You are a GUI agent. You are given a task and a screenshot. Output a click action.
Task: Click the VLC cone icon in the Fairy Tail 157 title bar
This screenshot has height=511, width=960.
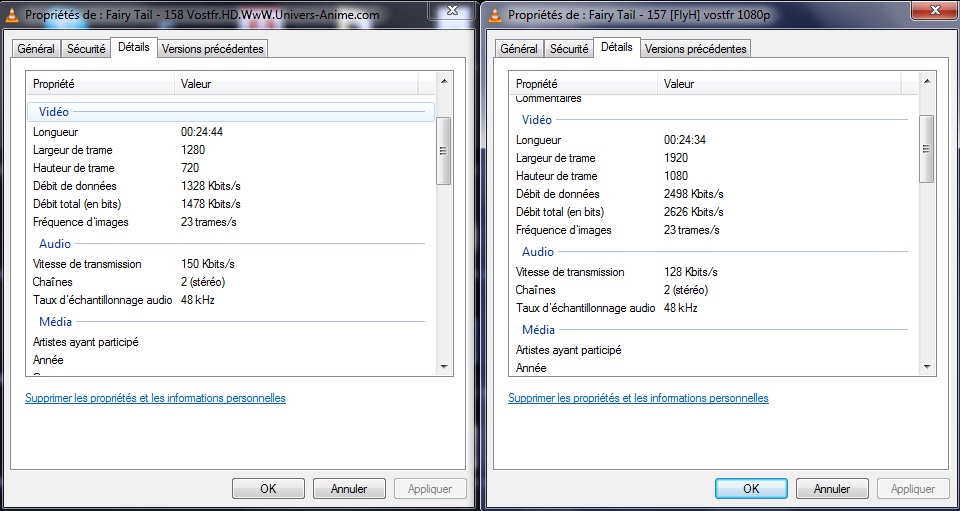tap(494, 15)
